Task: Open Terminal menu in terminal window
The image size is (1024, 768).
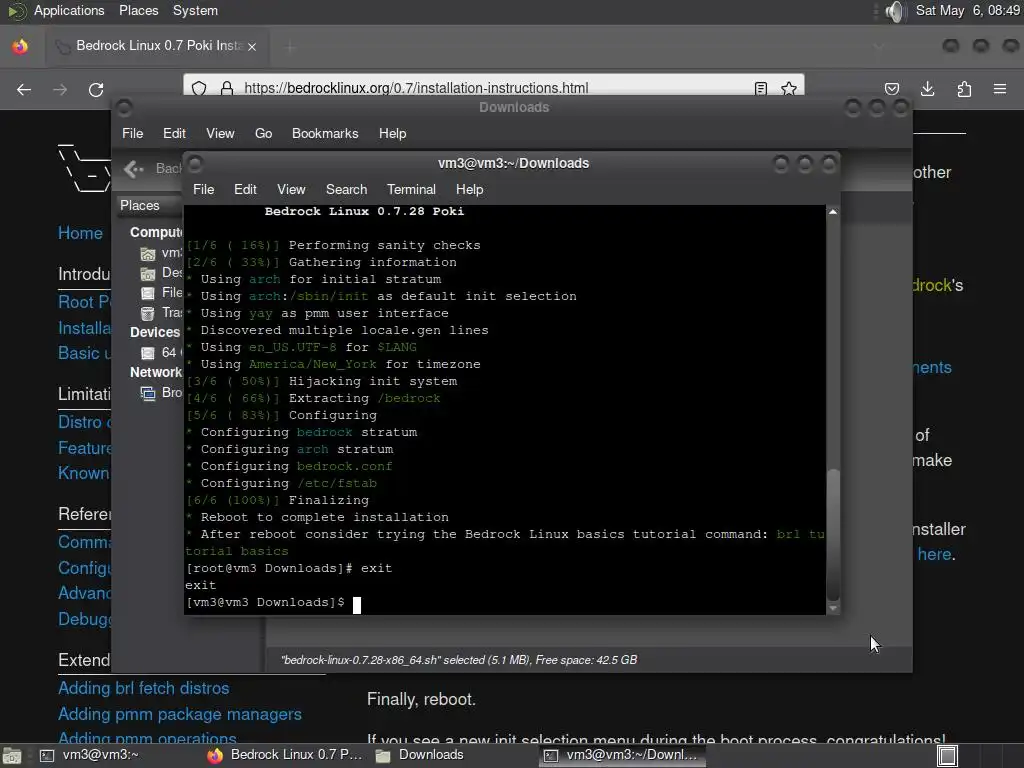Action: click(x=411, y=189)
